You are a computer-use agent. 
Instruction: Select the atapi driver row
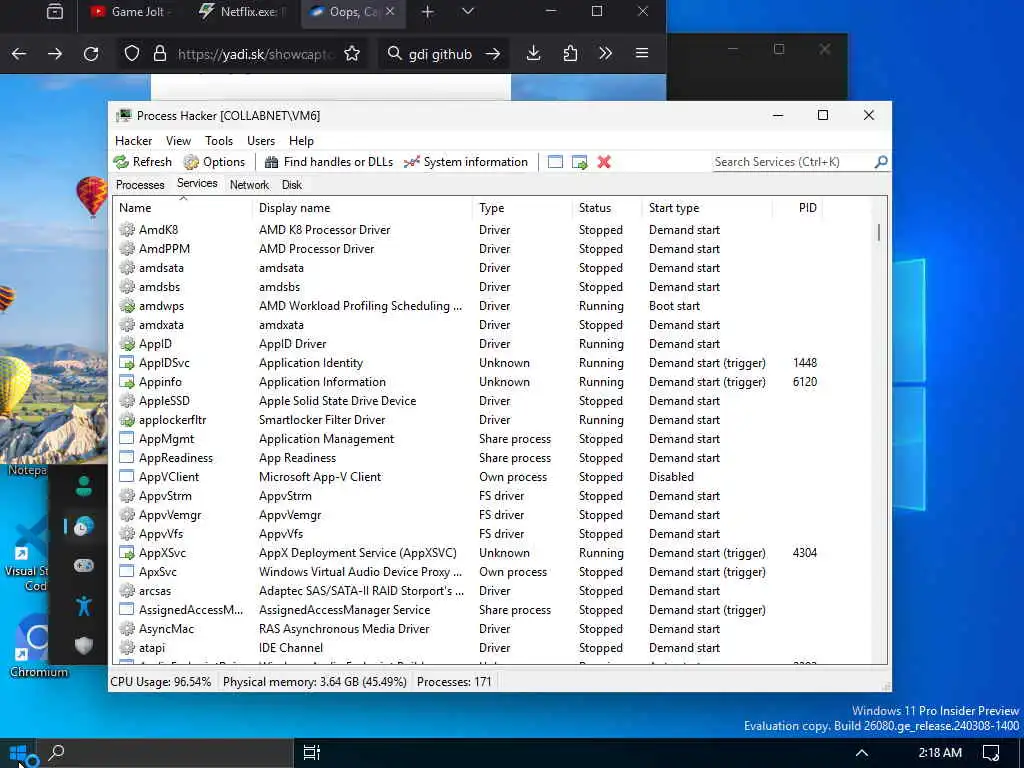(x=493, y=647)
